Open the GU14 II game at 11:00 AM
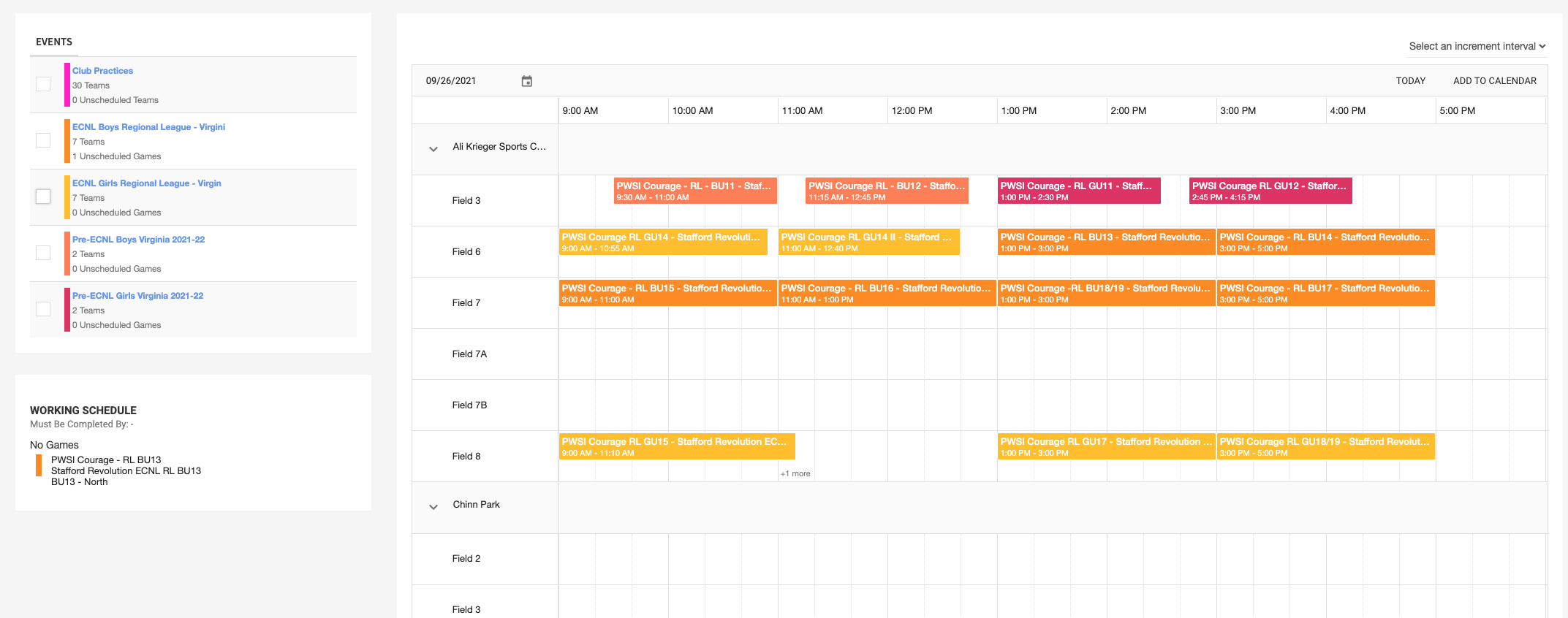The height and width of the screenshot is (618, 1568). tap(868, 242)
